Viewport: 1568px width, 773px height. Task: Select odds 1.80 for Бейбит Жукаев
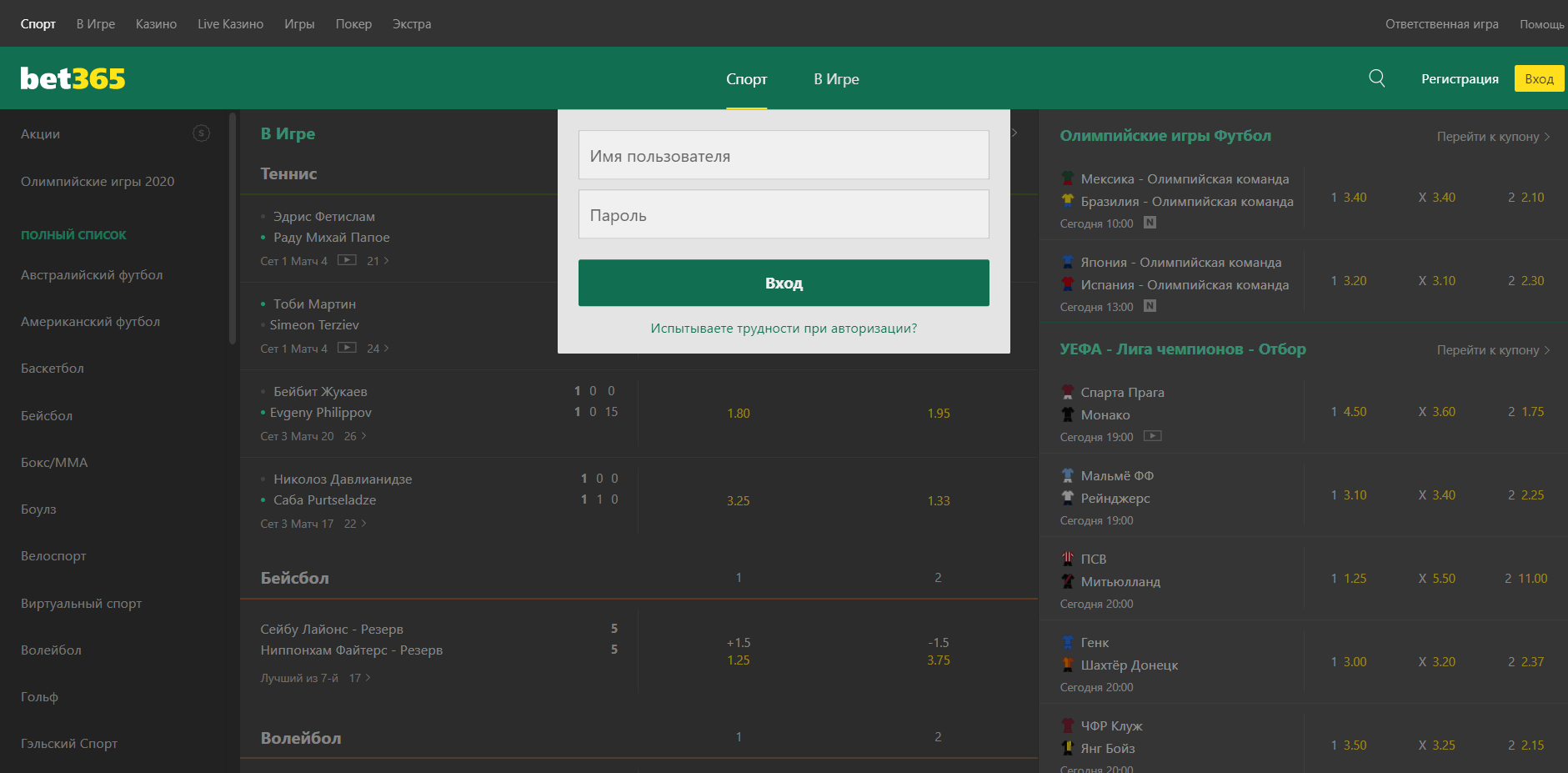pos(738,414)
